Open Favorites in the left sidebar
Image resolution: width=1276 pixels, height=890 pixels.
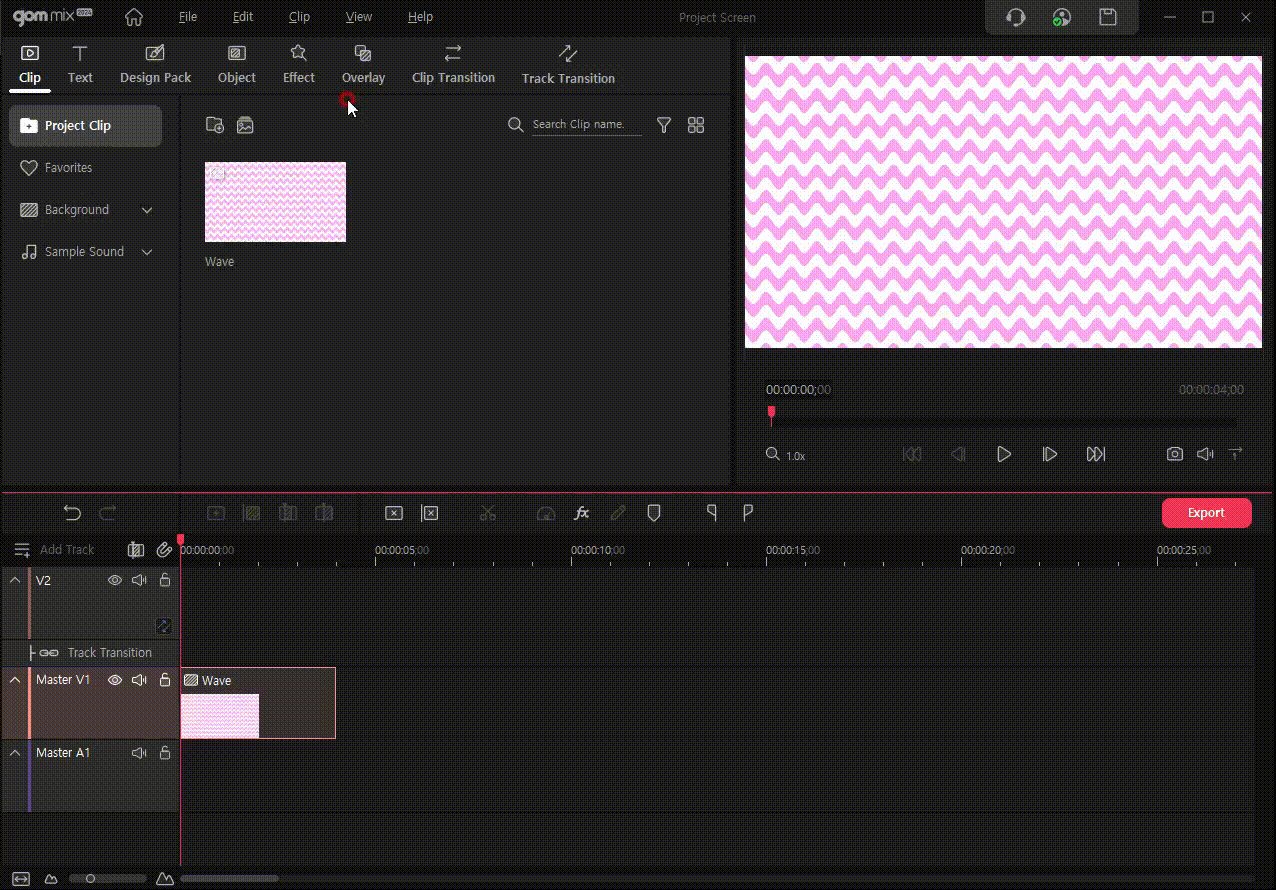tap(68, 168)
